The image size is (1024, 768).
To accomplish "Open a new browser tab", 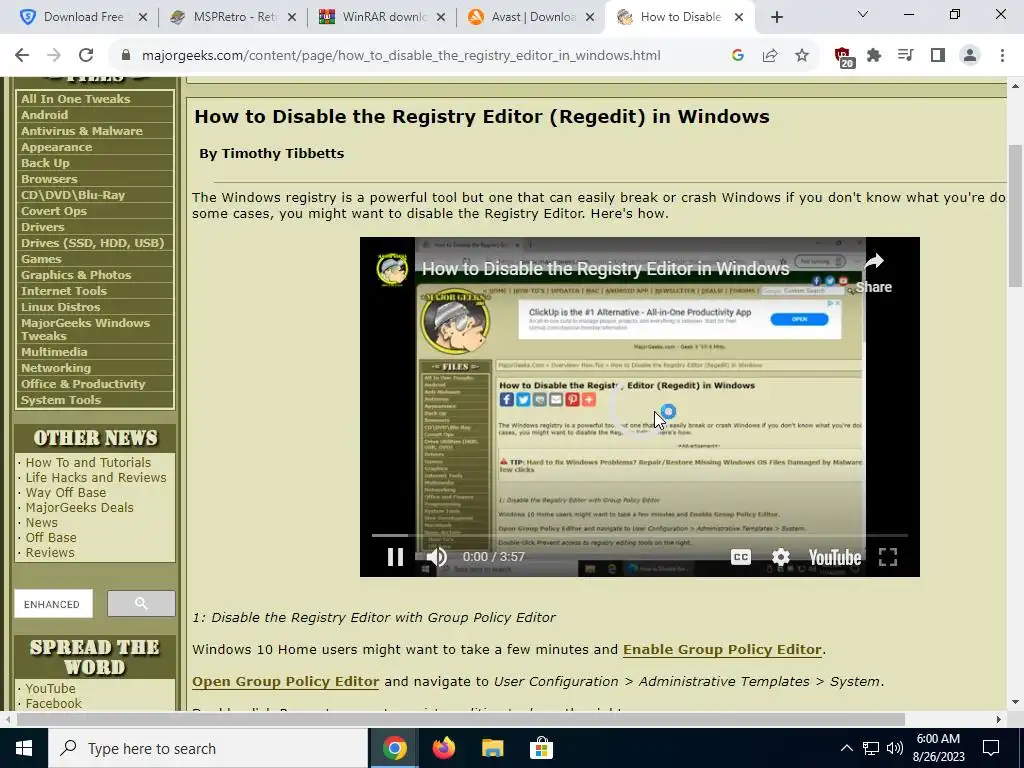I will 776,18.
